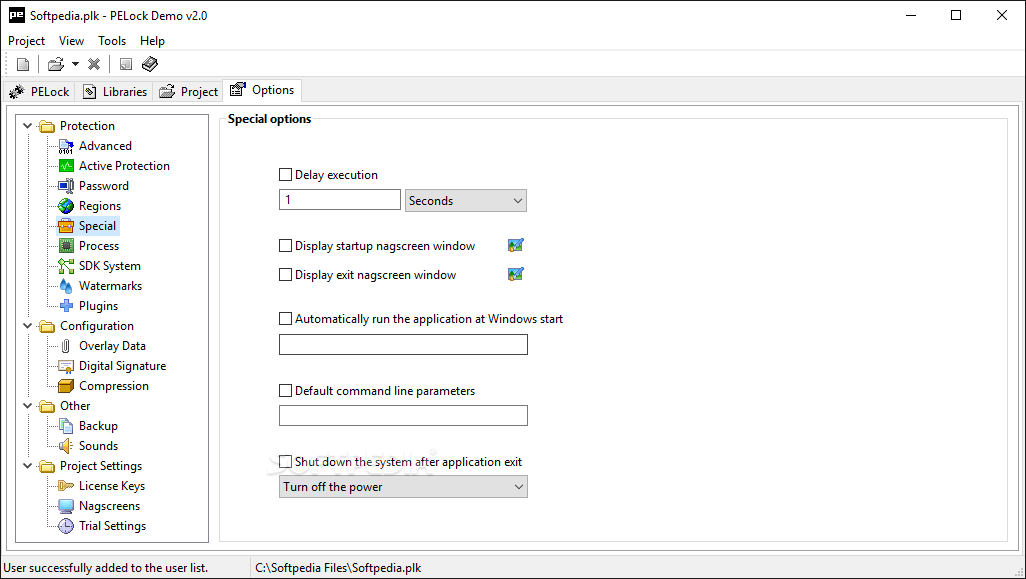Image resolution: width=1026 pixels, height=579 pixels.
Task: Select the Sounds speaker icon
Action: pos(66,446)
